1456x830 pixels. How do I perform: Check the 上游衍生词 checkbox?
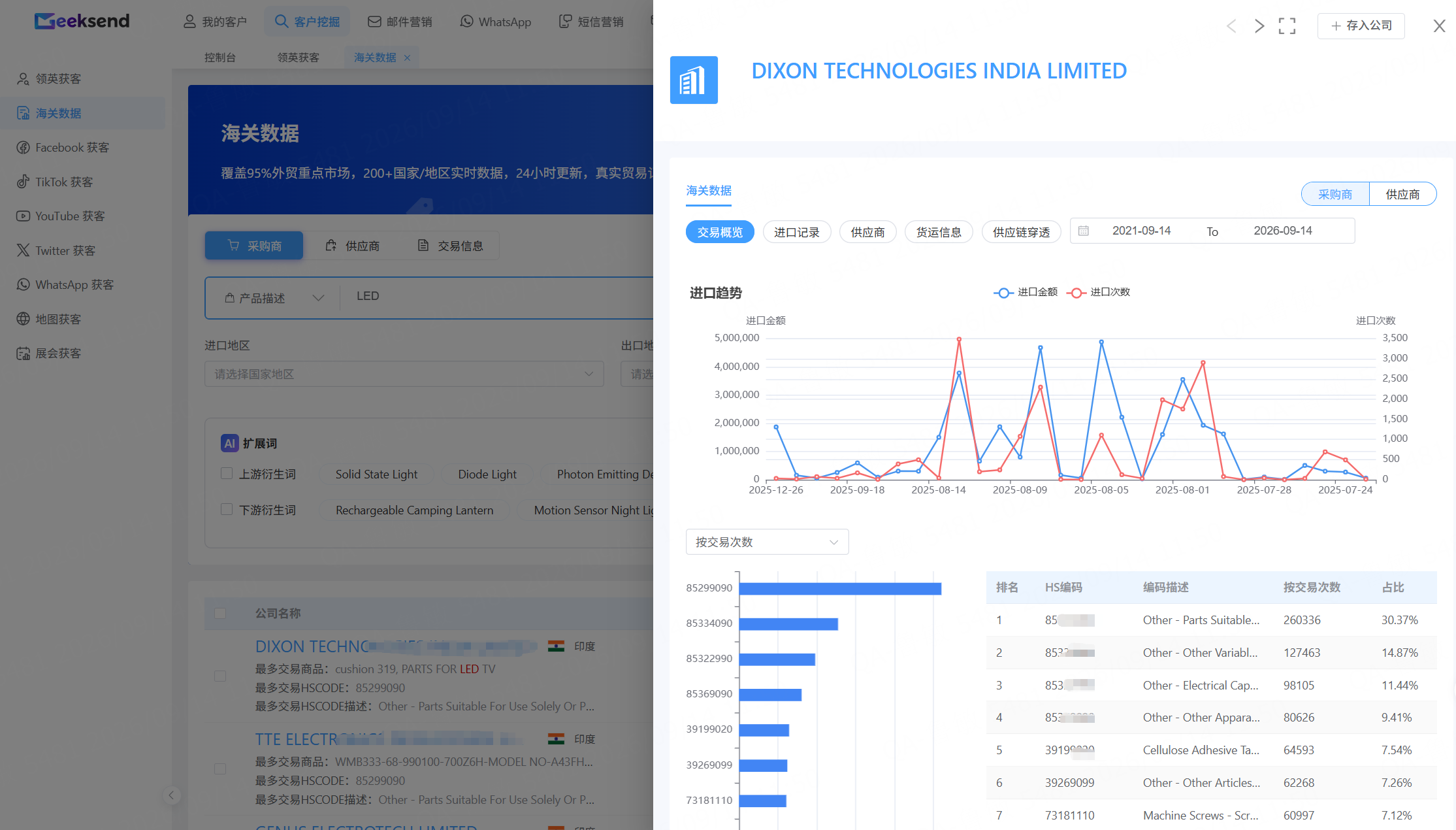pos(227,473)
